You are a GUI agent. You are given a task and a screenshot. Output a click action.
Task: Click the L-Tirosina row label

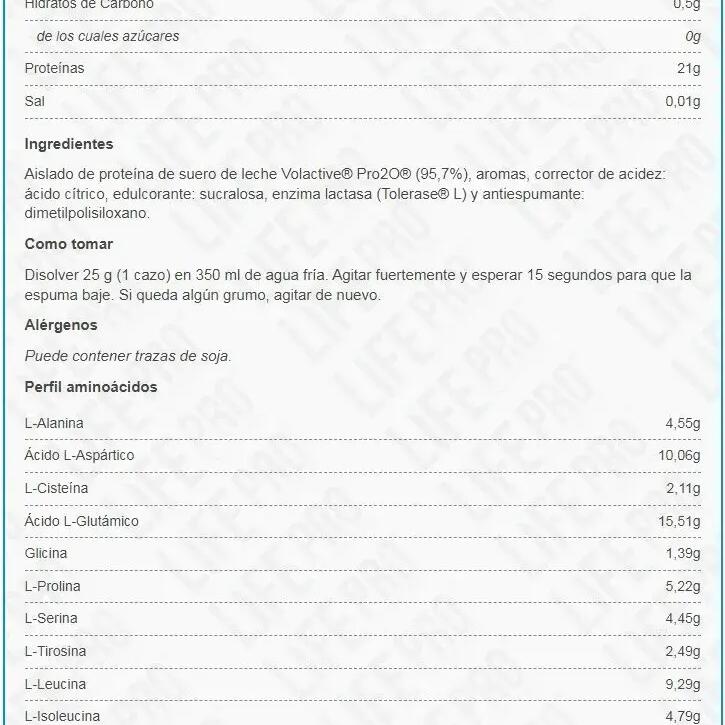[x=55, y=652]
